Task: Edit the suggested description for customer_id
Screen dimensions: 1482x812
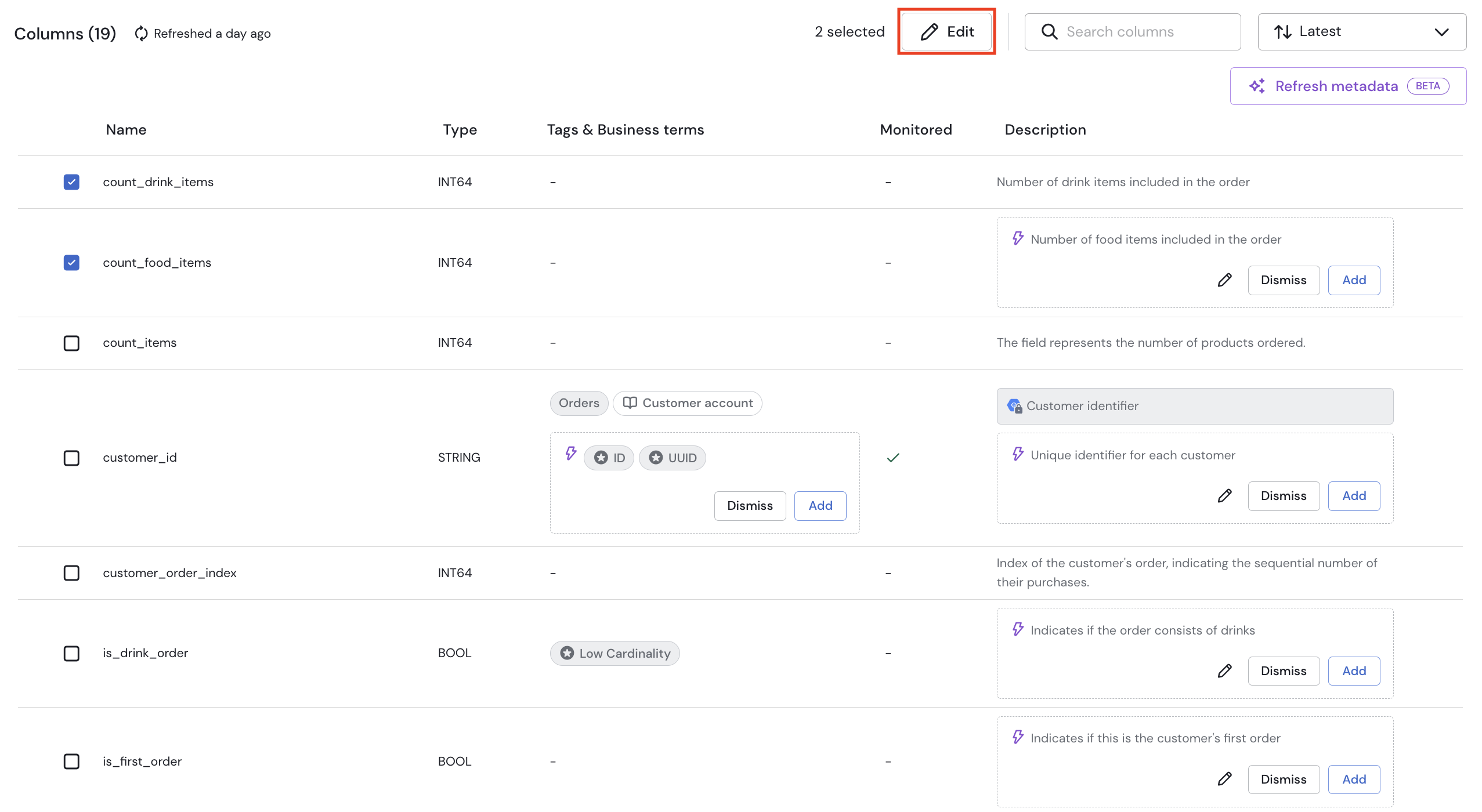Action: click(x=1224, y=496)
